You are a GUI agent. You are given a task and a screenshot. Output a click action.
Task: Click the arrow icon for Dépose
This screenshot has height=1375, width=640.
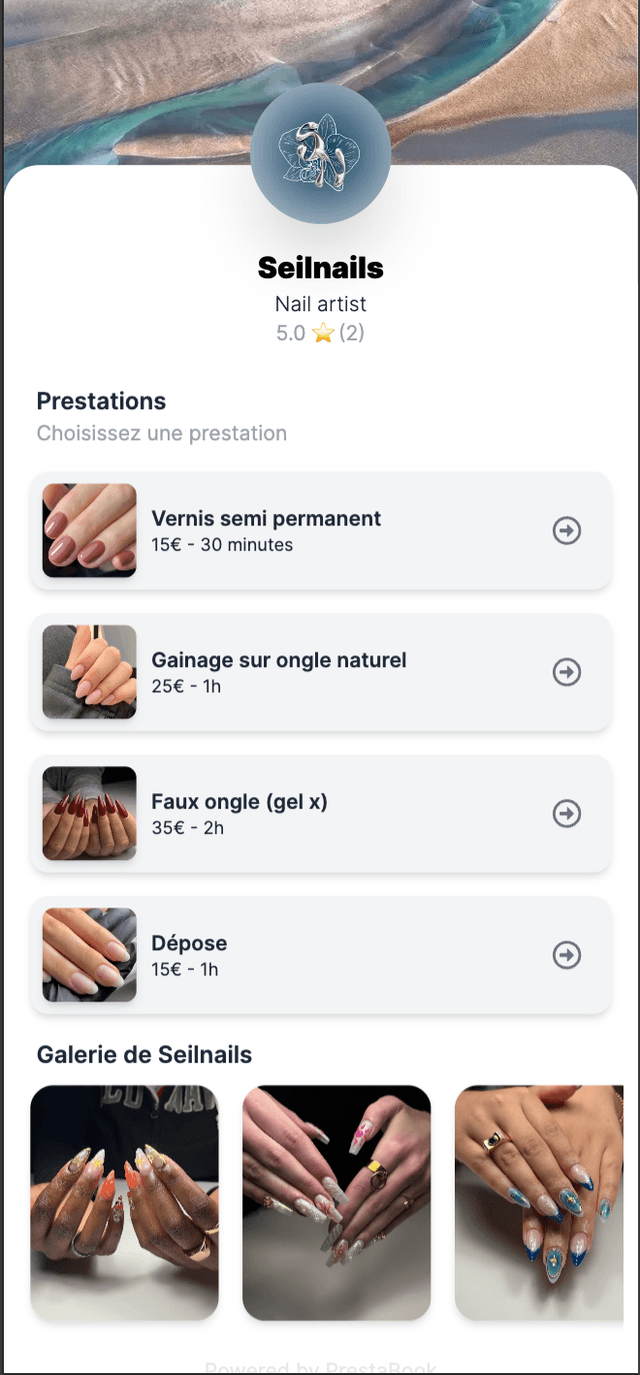pos(567,956)
